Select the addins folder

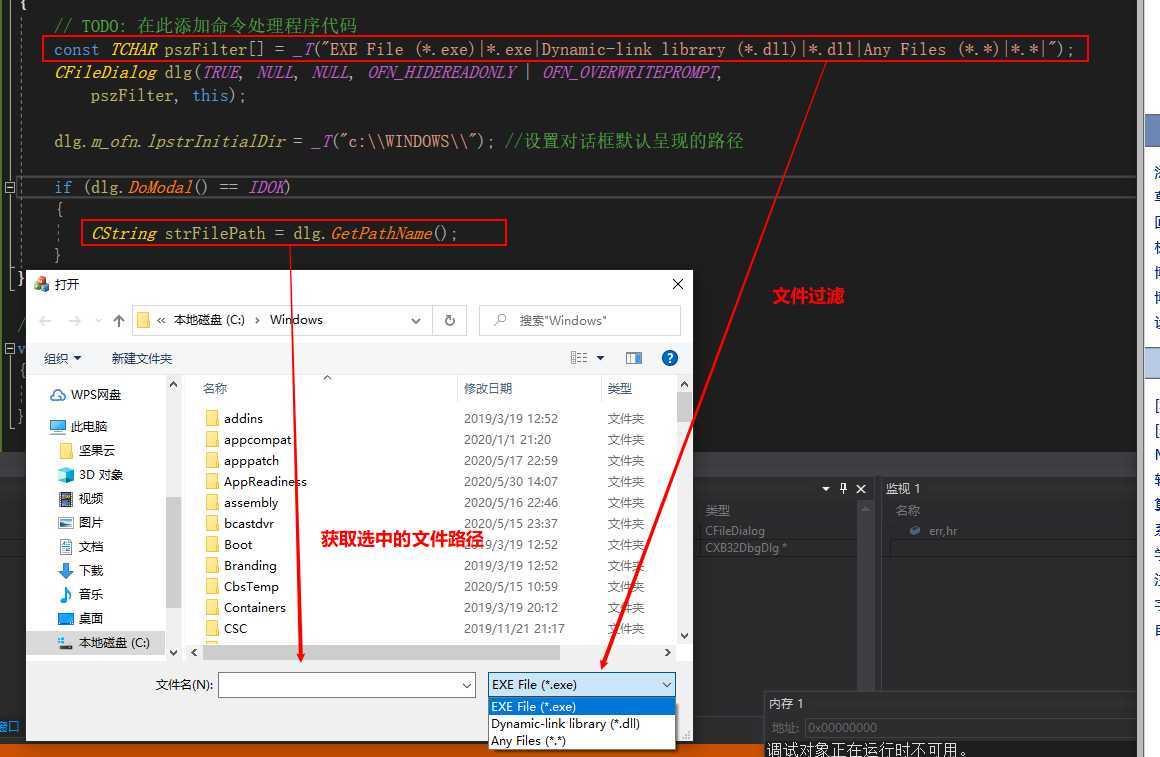(x=234, y=418)
